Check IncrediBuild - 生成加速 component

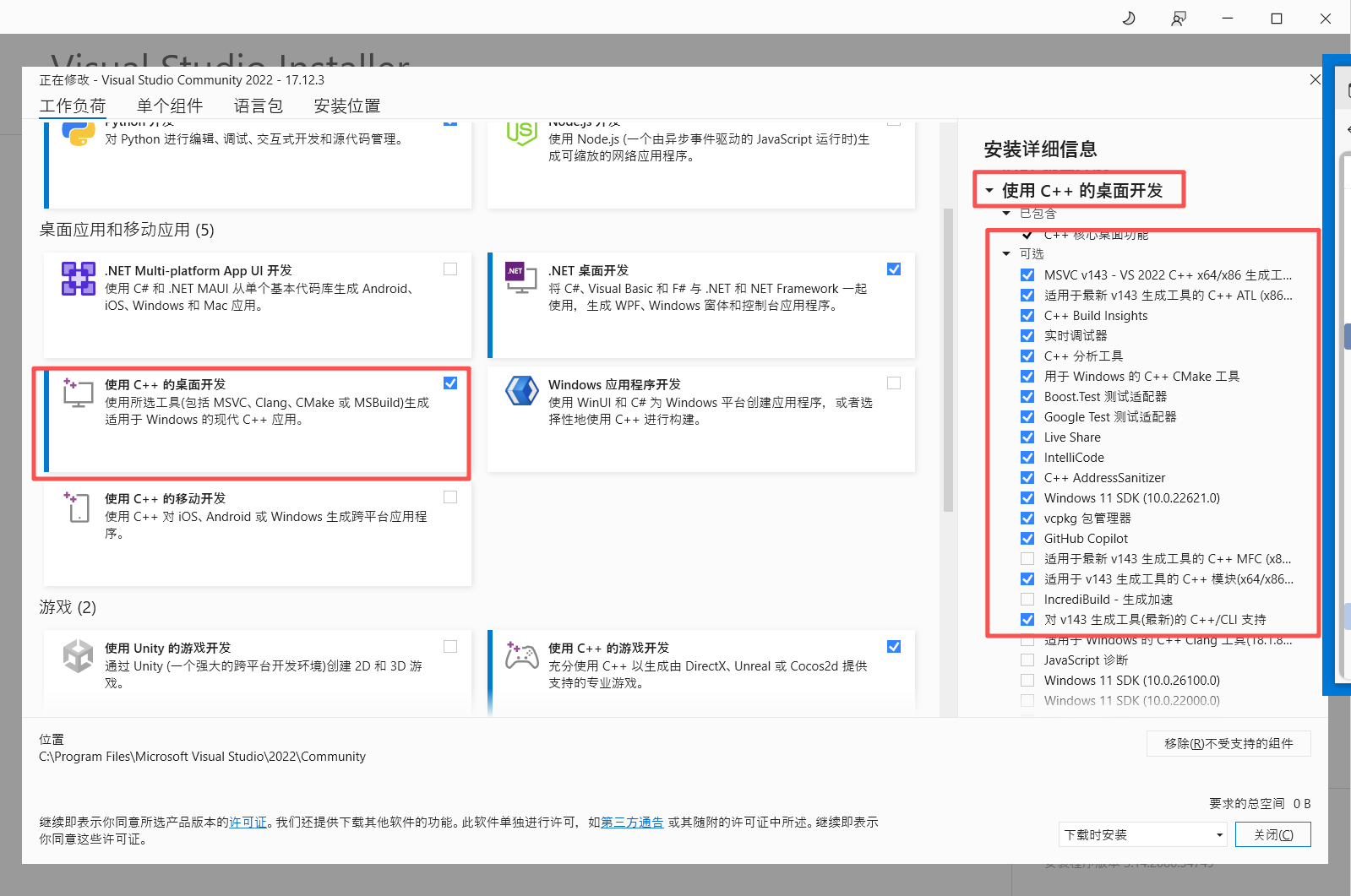tap(1027, 600)
